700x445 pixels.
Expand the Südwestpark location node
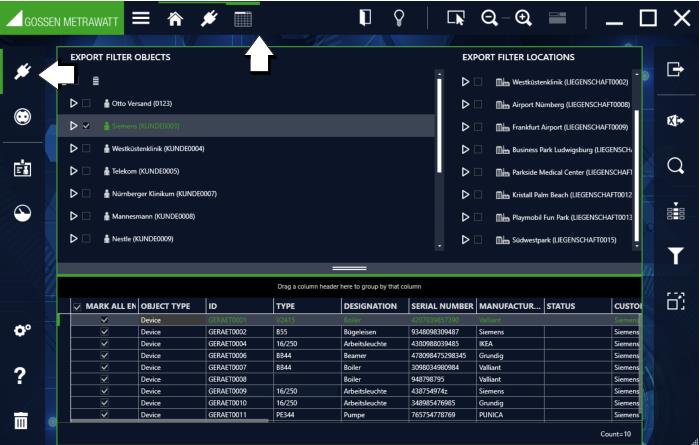pos(465,240)
